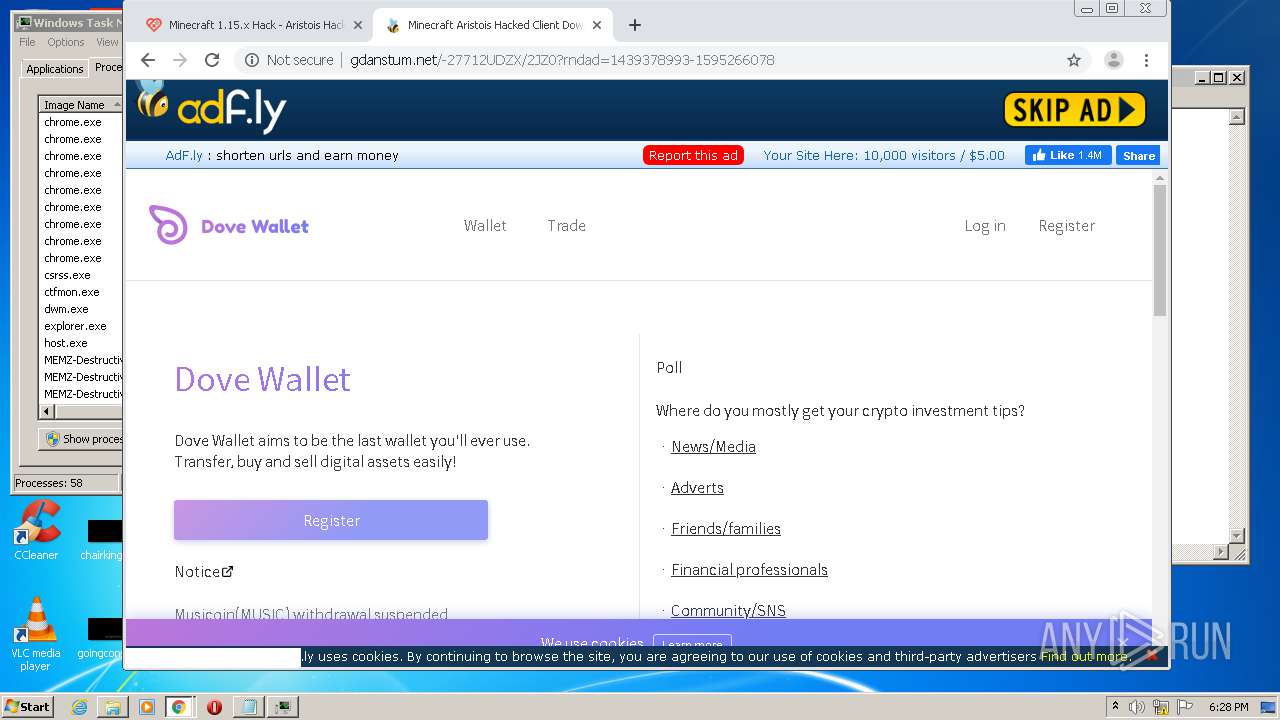Click the Facebook Like 1.4M button
This screenshot has height=720, width=1280.
pos(1067,155)
